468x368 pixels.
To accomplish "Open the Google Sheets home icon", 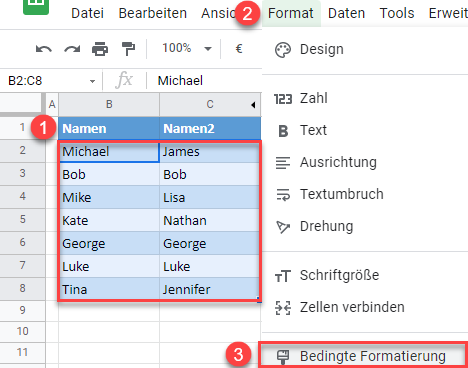I will click(x=36, y=7).
